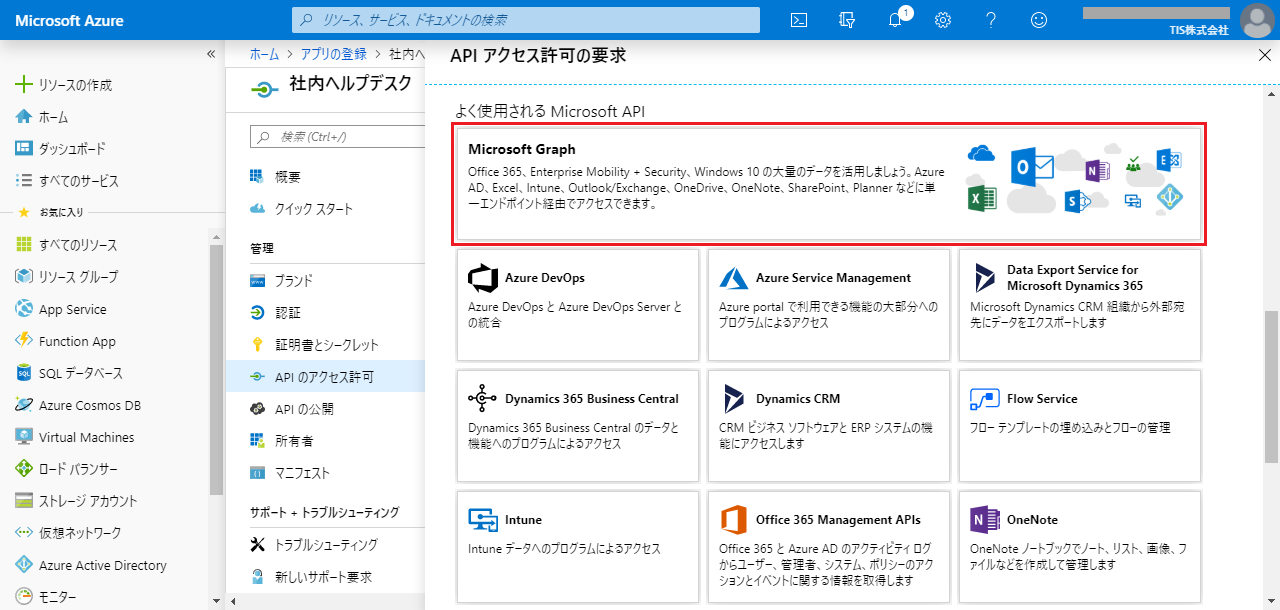Image resolution: width=1280 pixels, height=610 pixels.
Task: Click the top global search box
Action: [526, 20]
